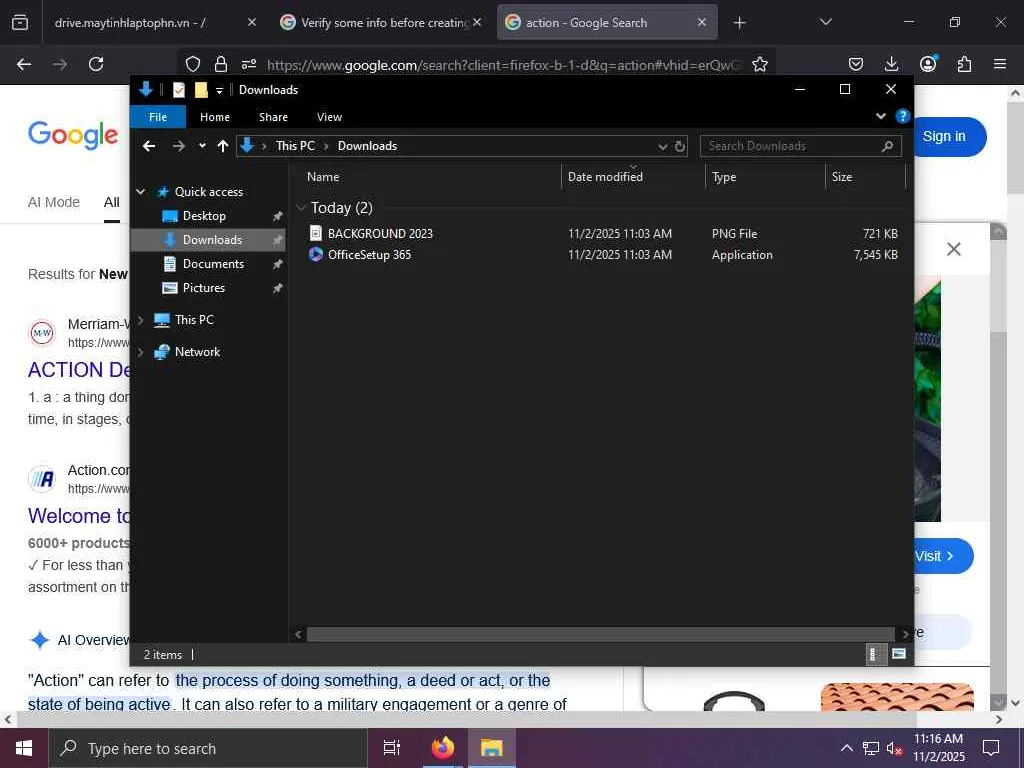Open Explorer Help via the blue question icon
1024x768 pixels.
click(903, 116)
